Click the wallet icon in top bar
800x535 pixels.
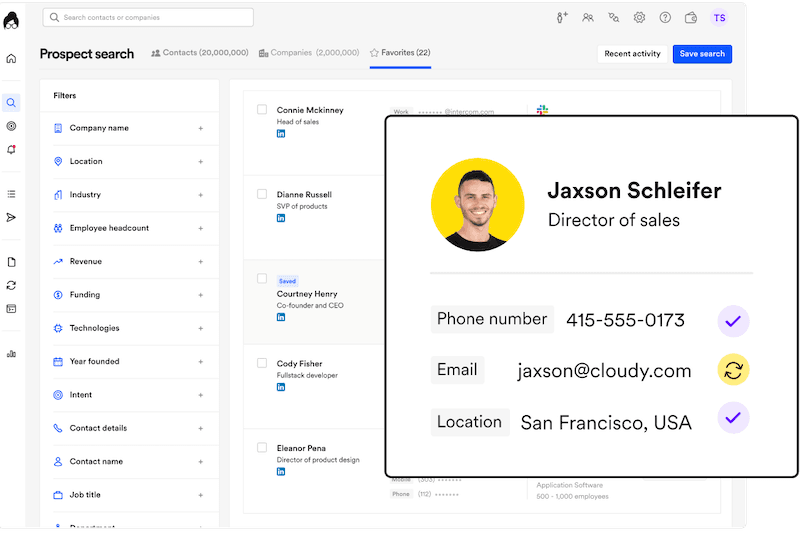click(691, 18)
